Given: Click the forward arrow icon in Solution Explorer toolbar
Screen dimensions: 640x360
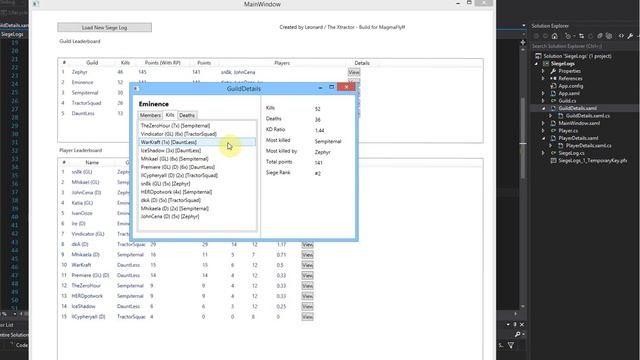Looking at the screenshot, I should click(546, 36).
